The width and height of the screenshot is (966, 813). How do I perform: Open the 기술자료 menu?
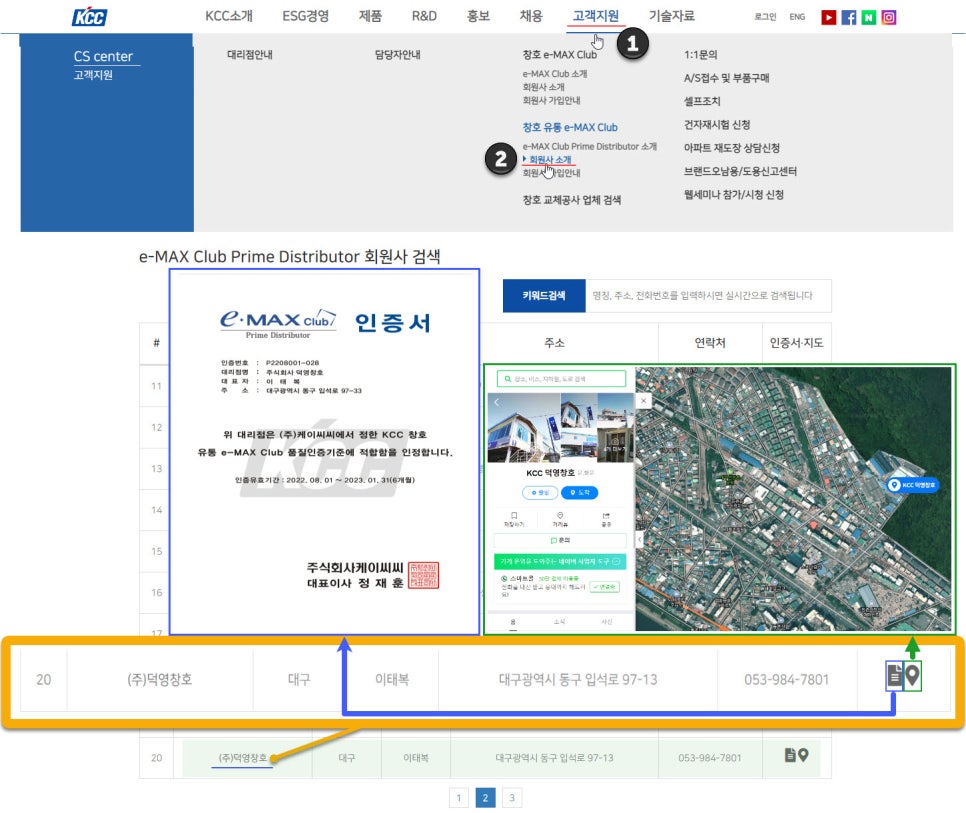[x=672, y=16]
